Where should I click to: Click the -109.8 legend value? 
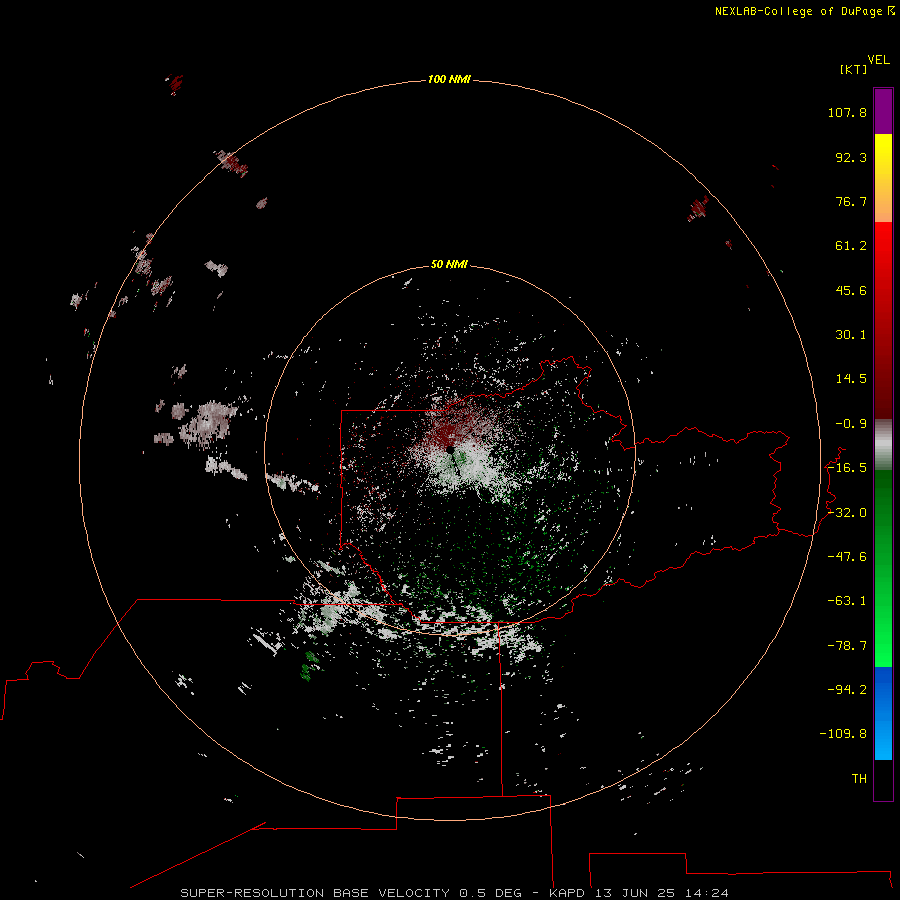(843, 734)
